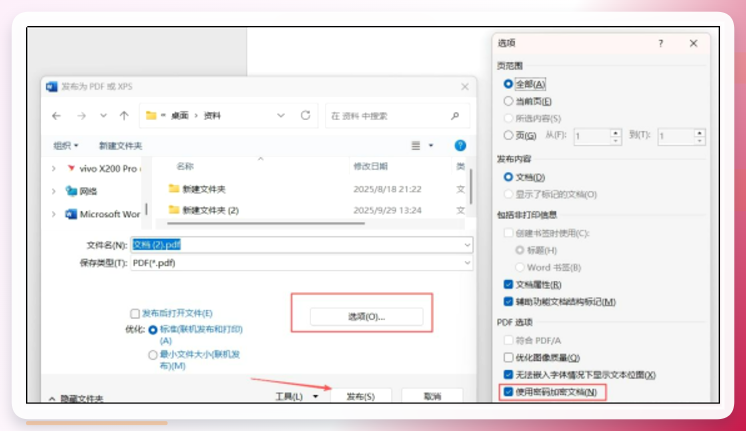Select 文档(D) publish content radio
746x431 pixels.
point(508,177)
